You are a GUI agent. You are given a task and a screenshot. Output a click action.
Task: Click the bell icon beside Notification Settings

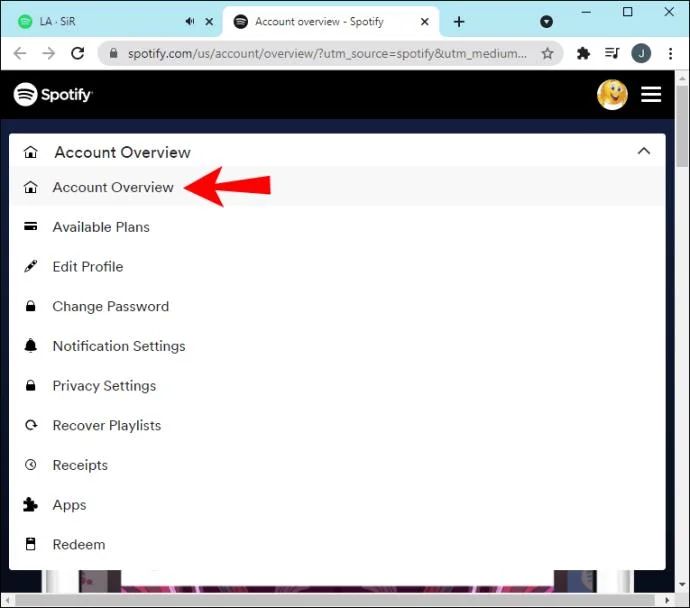[x=30, y=345]
